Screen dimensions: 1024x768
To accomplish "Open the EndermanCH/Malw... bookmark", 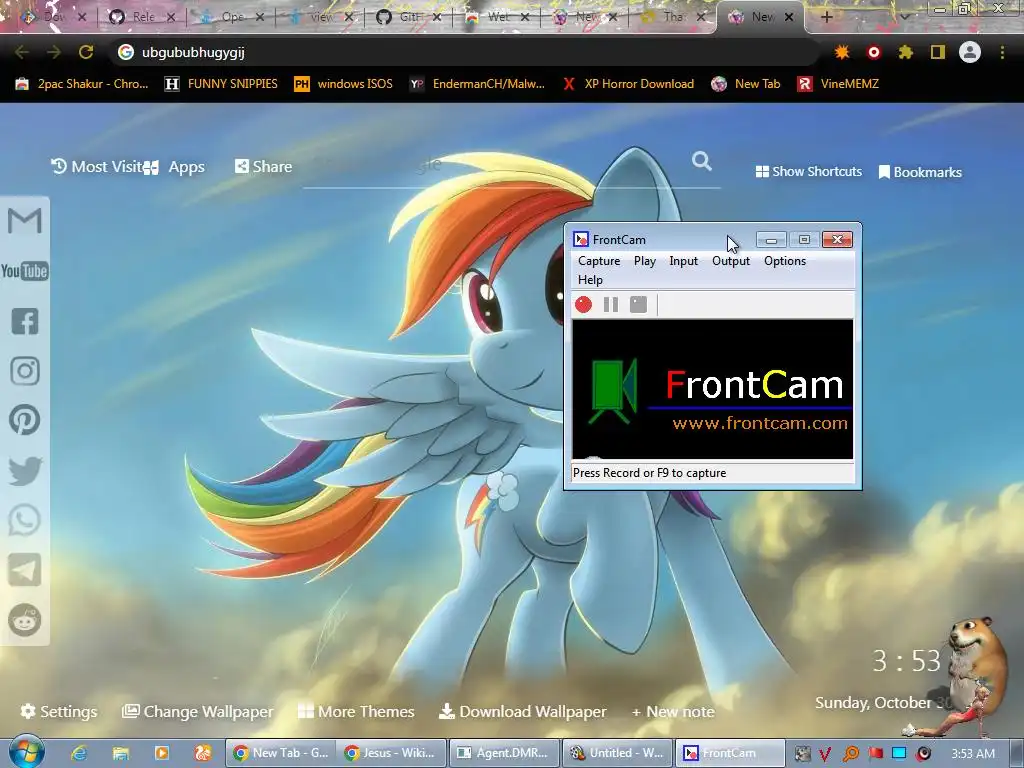I will [x=477, y=84].
